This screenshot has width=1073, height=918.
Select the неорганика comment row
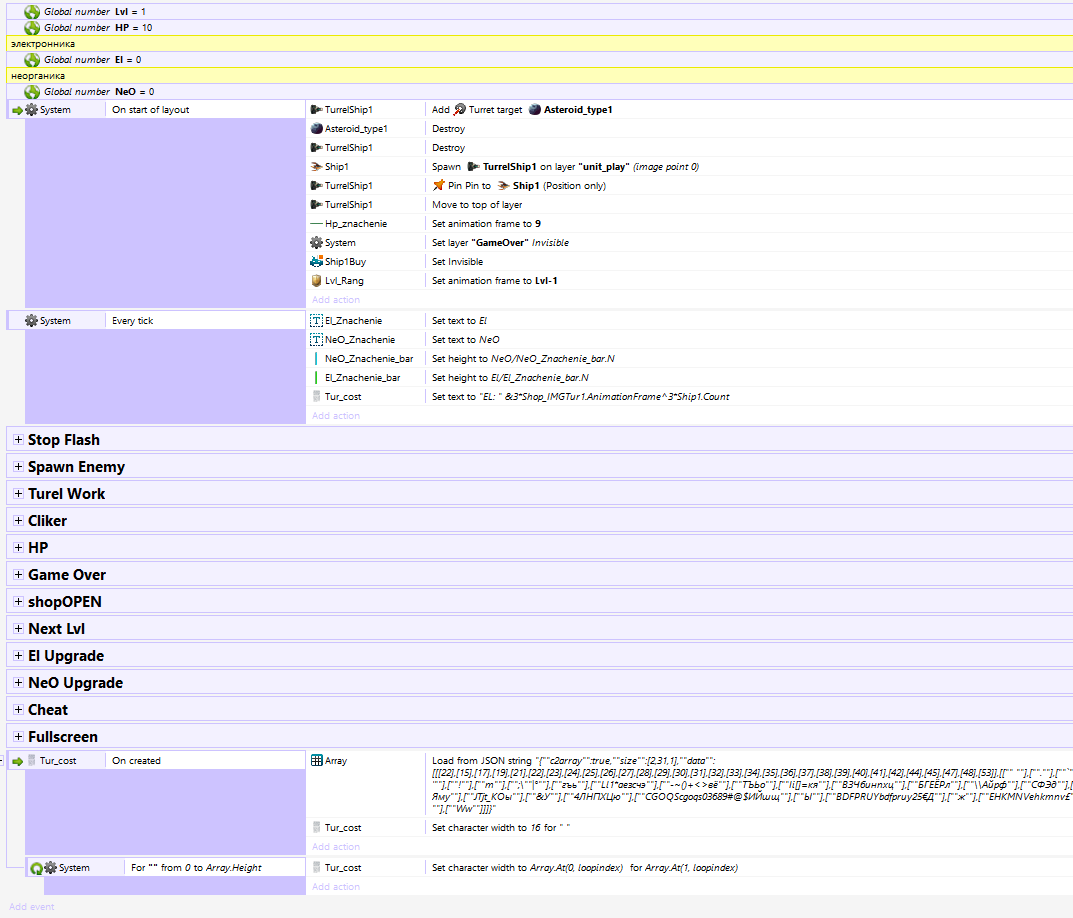click(x=539, y=75)
